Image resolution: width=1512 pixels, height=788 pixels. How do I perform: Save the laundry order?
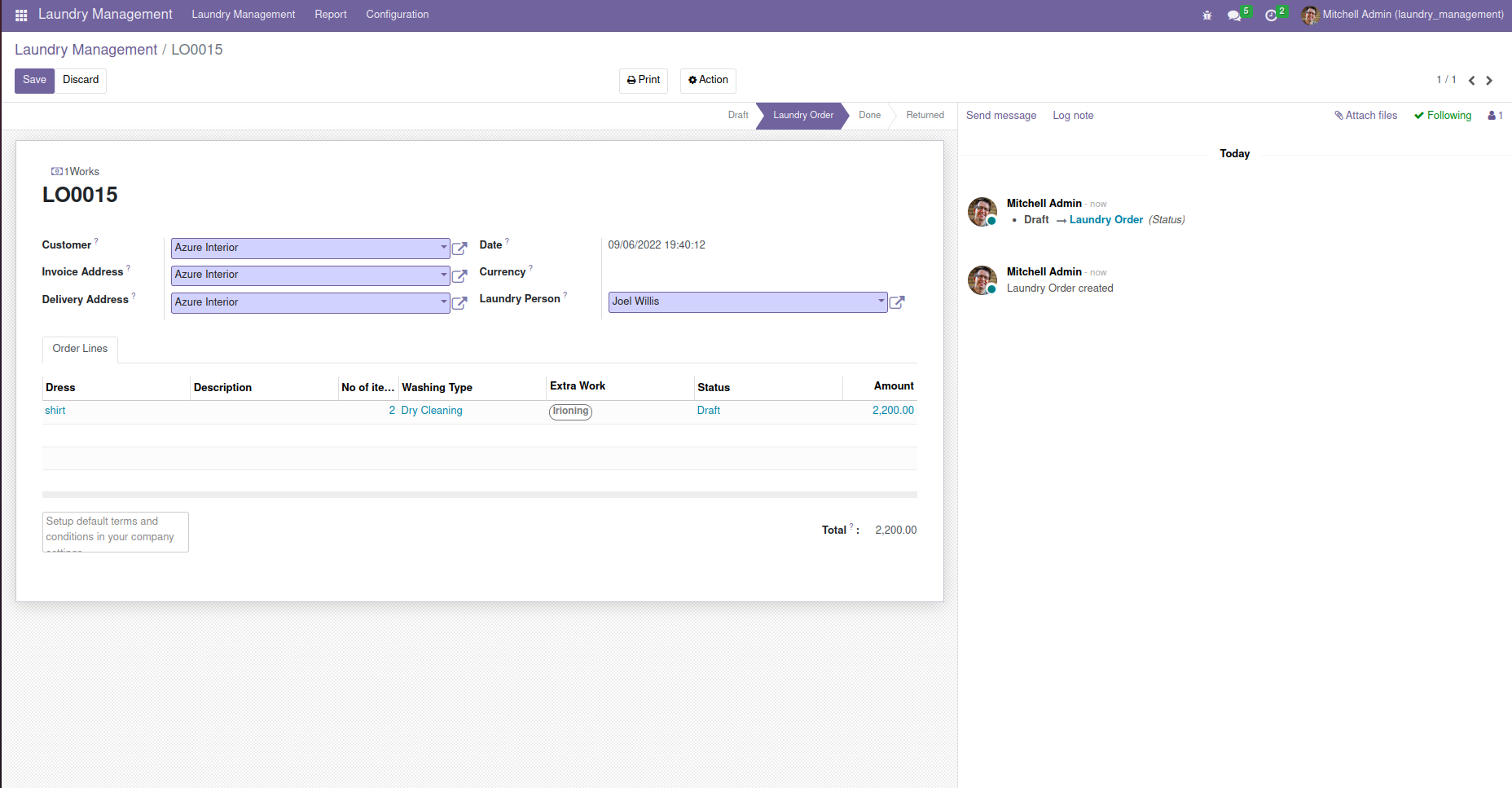click(x=34, y=80)
